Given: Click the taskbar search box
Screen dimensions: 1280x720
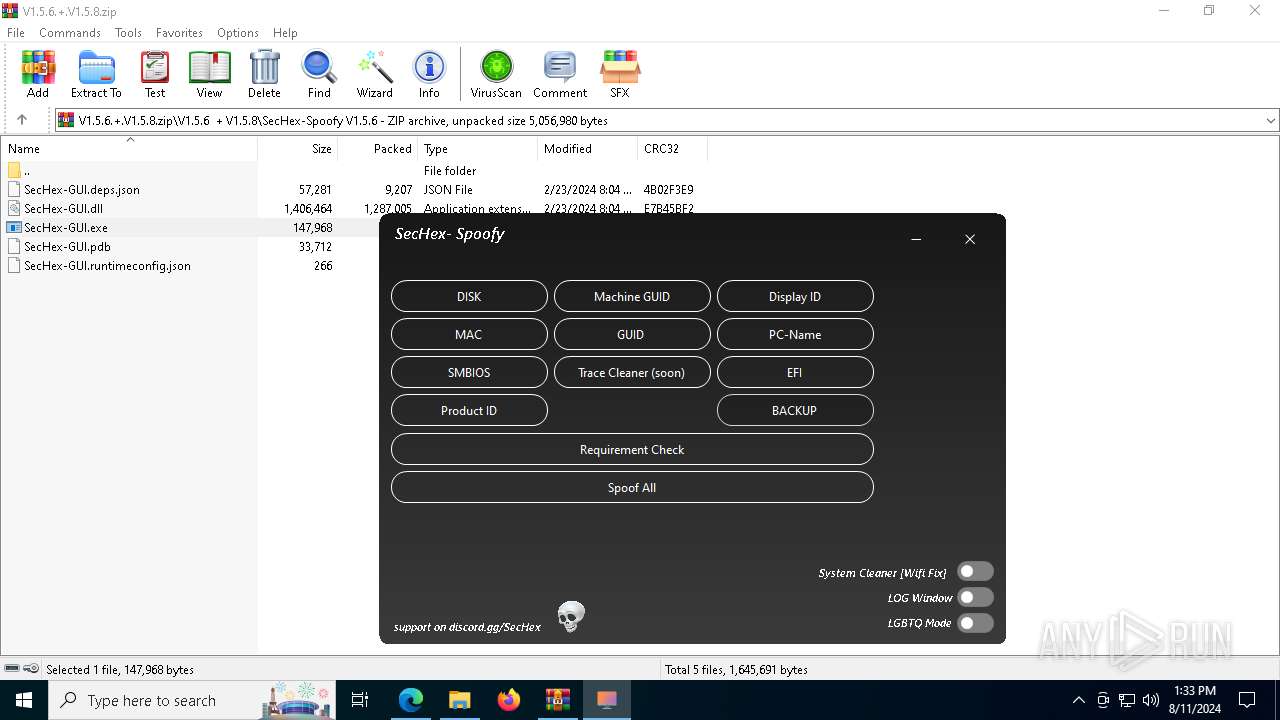Looking at the screenshot, I should (x=192, y=700).
